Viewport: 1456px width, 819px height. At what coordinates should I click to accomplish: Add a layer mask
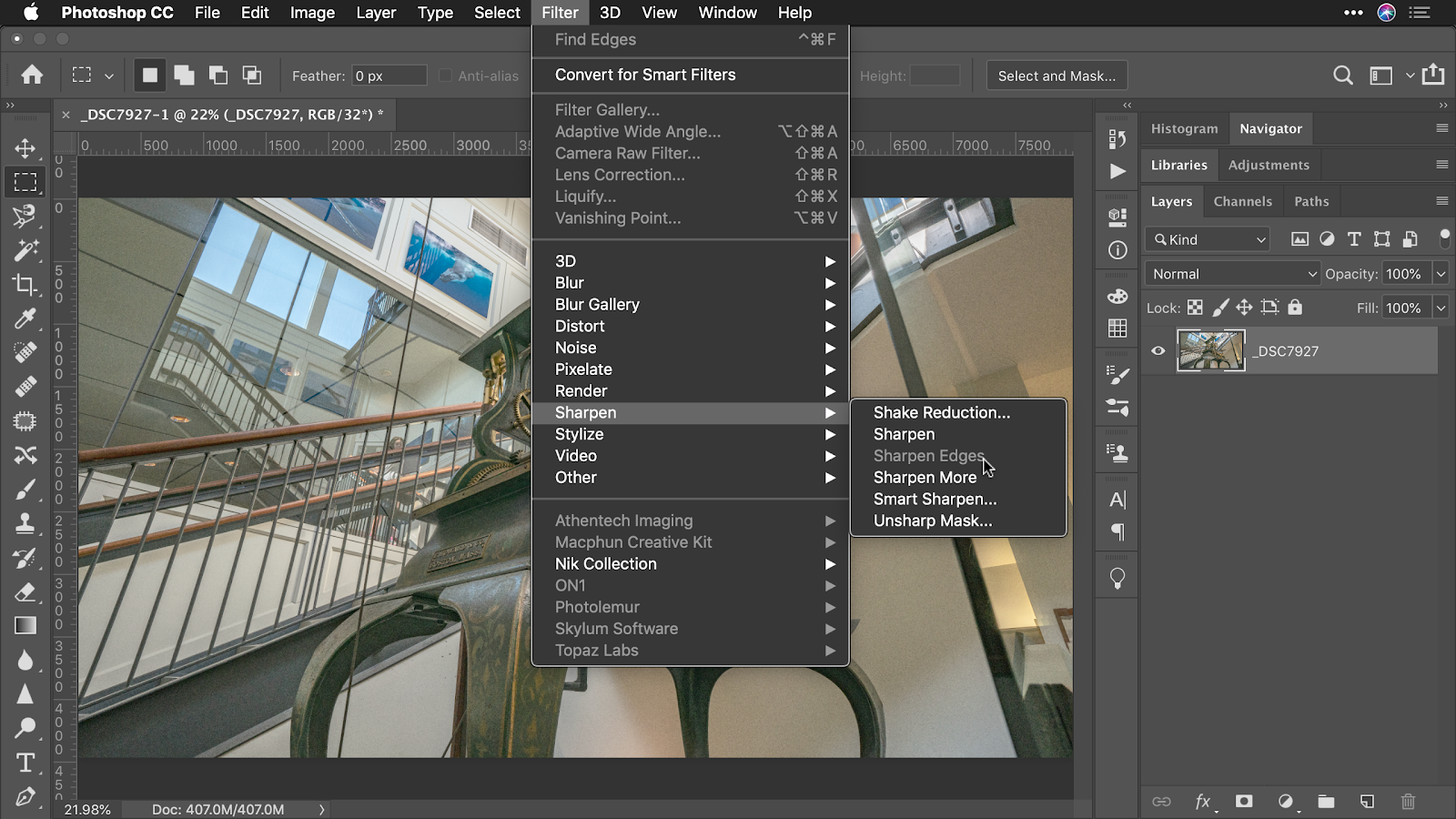pos(1244,802)
